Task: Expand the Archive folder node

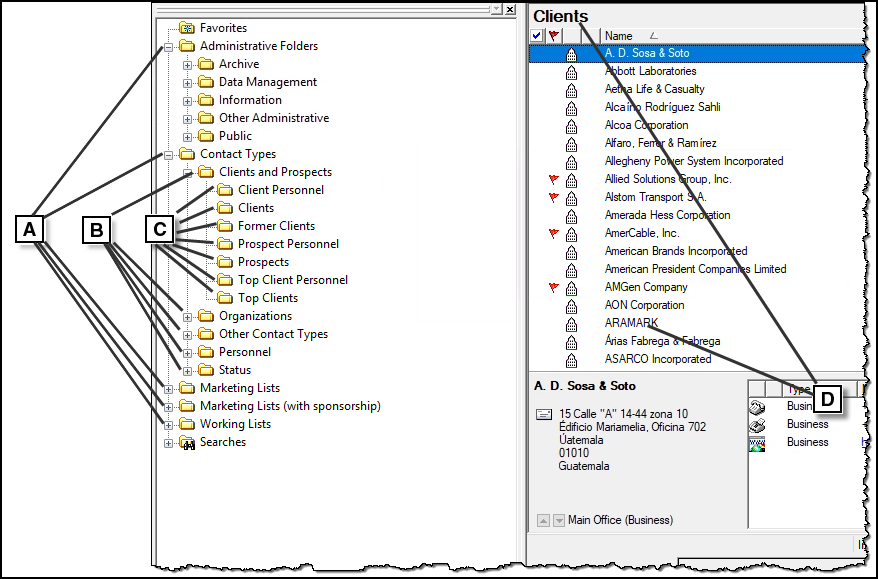Action: 188,66
